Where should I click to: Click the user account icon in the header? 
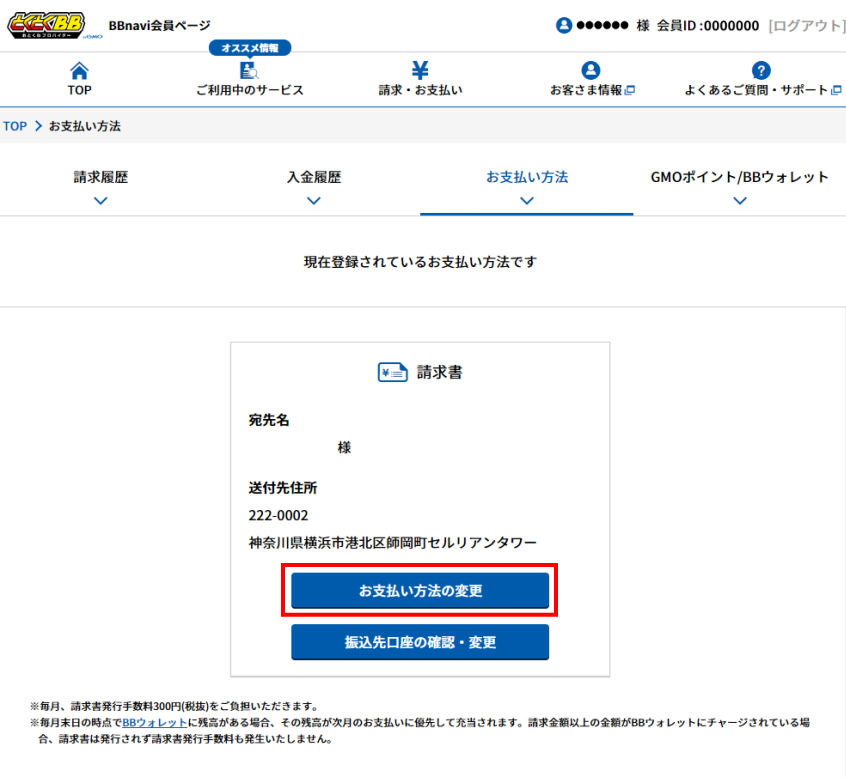coord(563,25)
